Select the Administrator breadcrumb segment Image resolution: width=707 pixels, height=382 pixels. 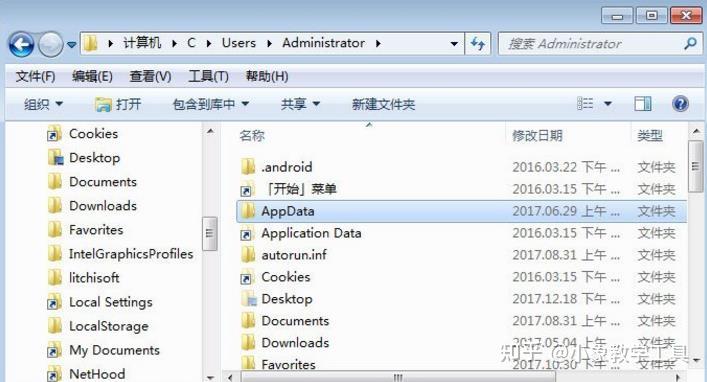pos(323,43)
